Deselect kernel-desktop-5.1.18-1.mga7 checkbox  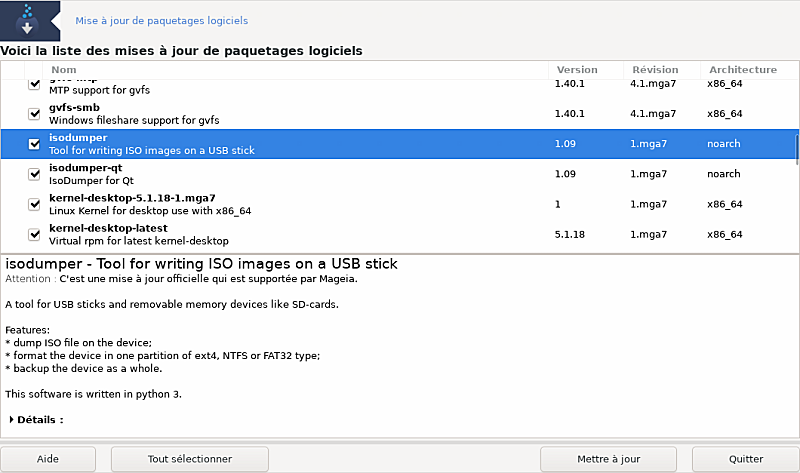[35, 204]
